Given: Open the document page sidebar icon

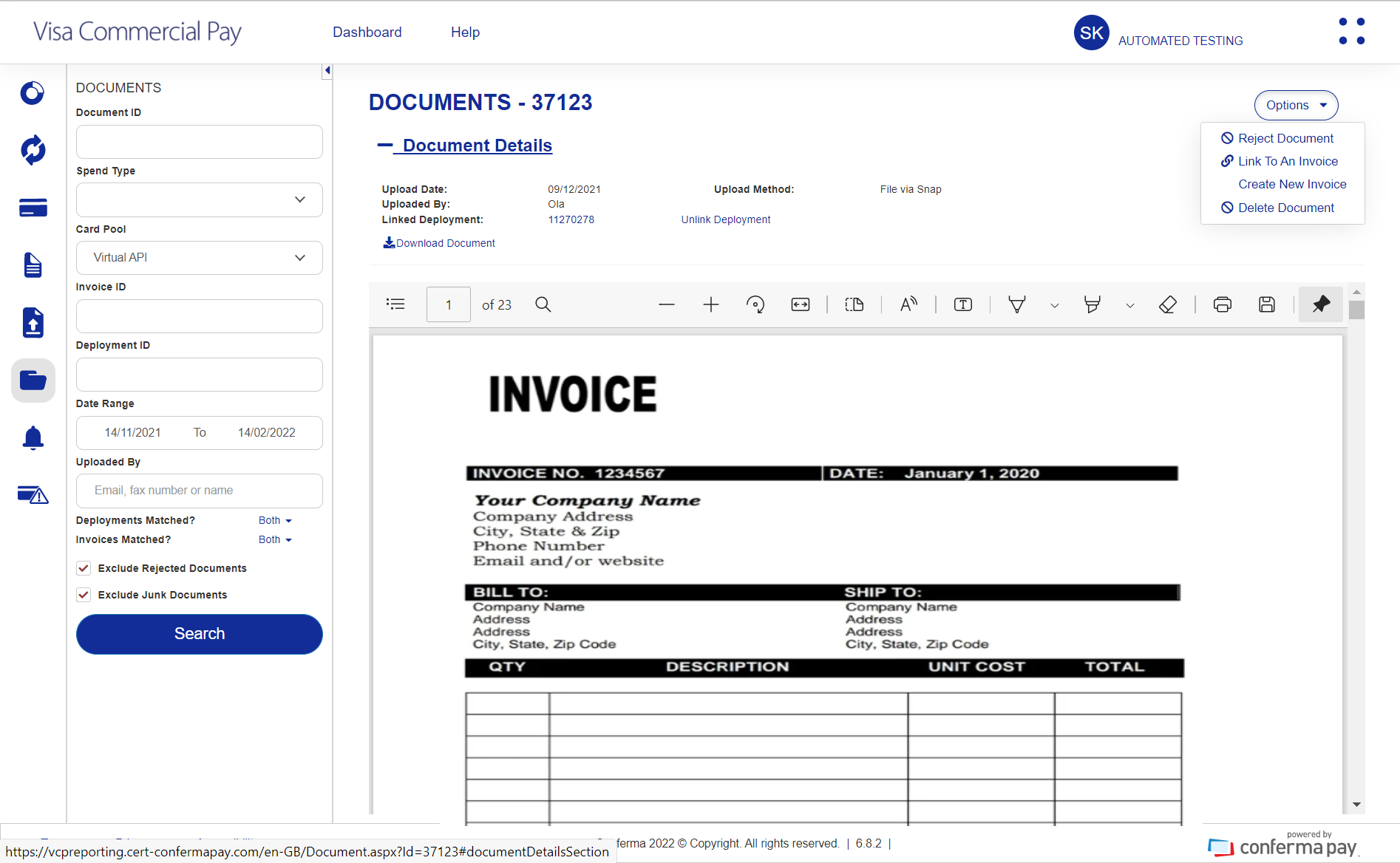Looking at the screenshot, I should tap(33, 265).
